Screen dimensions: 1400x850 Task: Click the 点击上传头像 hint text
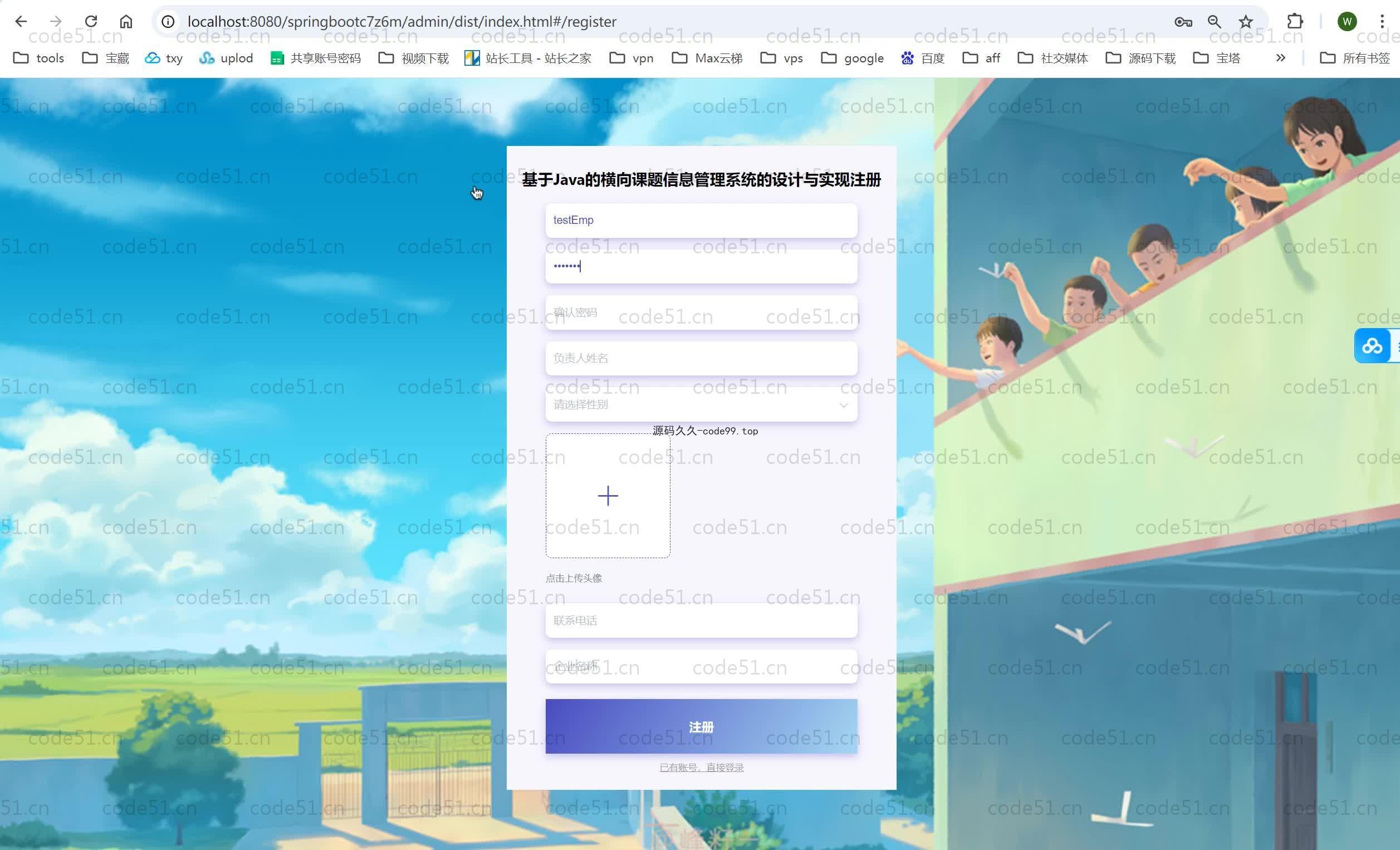tap(573, 578)
